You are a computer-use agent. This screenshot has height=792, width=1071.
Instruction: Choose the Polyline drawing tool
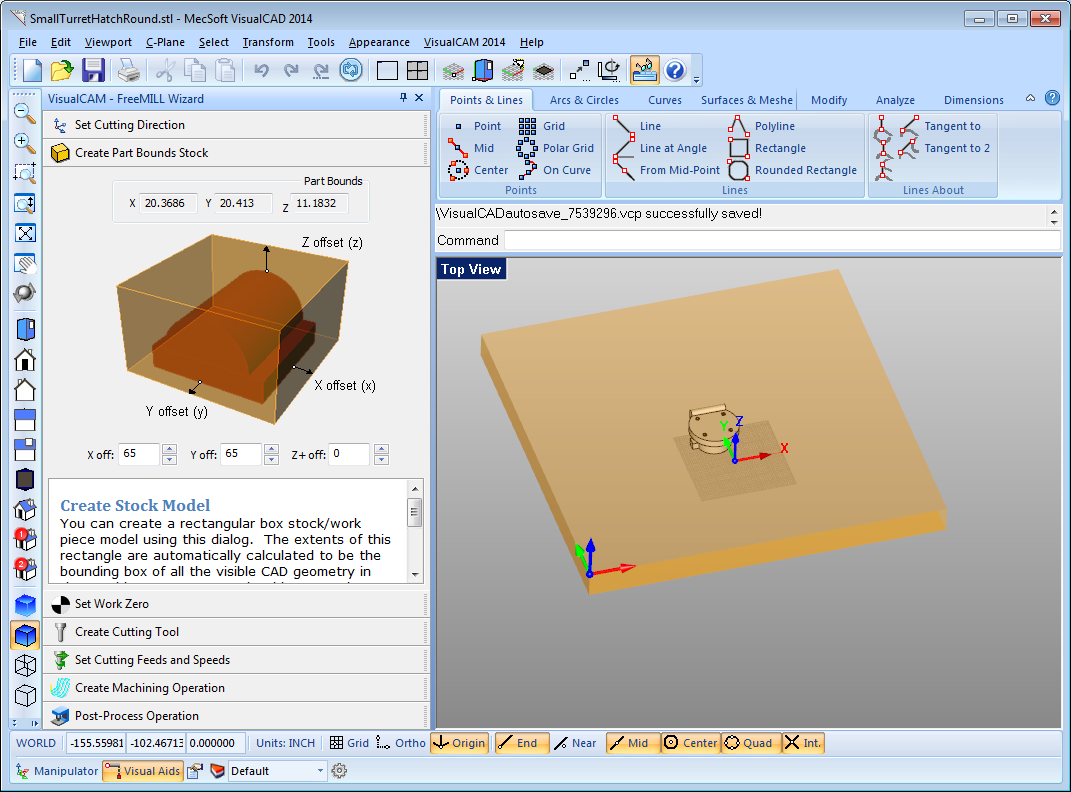pyautogui.click(x=762, y=126)
